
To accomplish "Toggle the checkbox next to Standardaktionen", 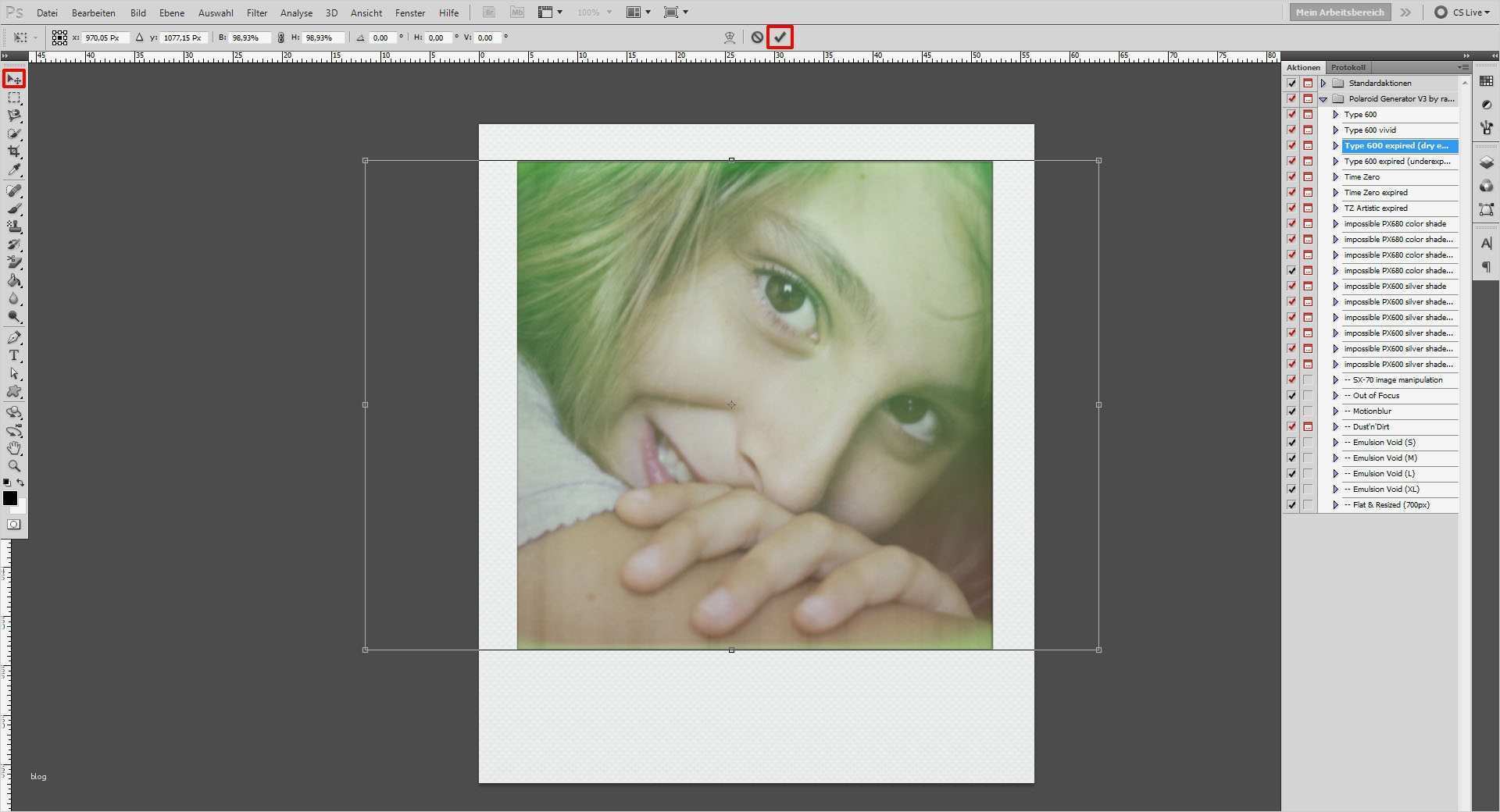I will tap(1291, 83).
